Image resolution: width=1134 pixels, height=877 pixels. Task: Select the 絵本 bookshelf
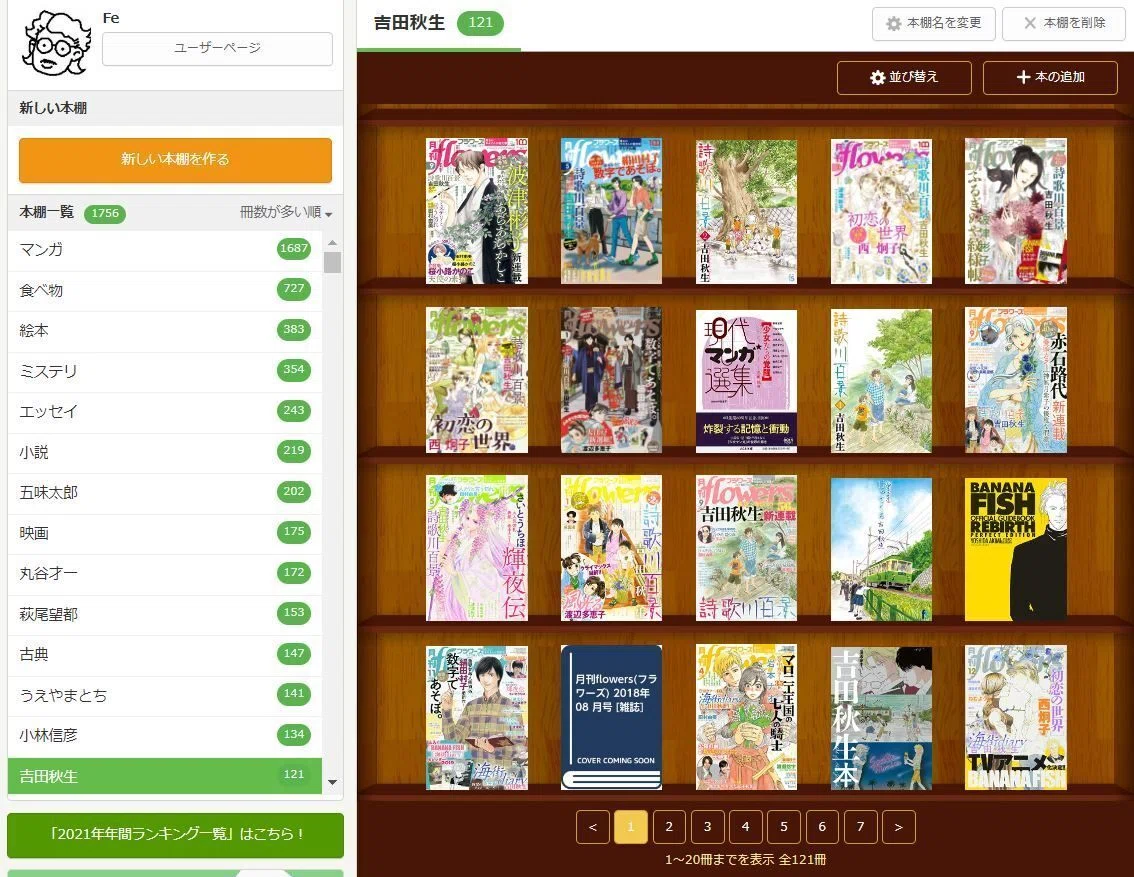[165, 331]
